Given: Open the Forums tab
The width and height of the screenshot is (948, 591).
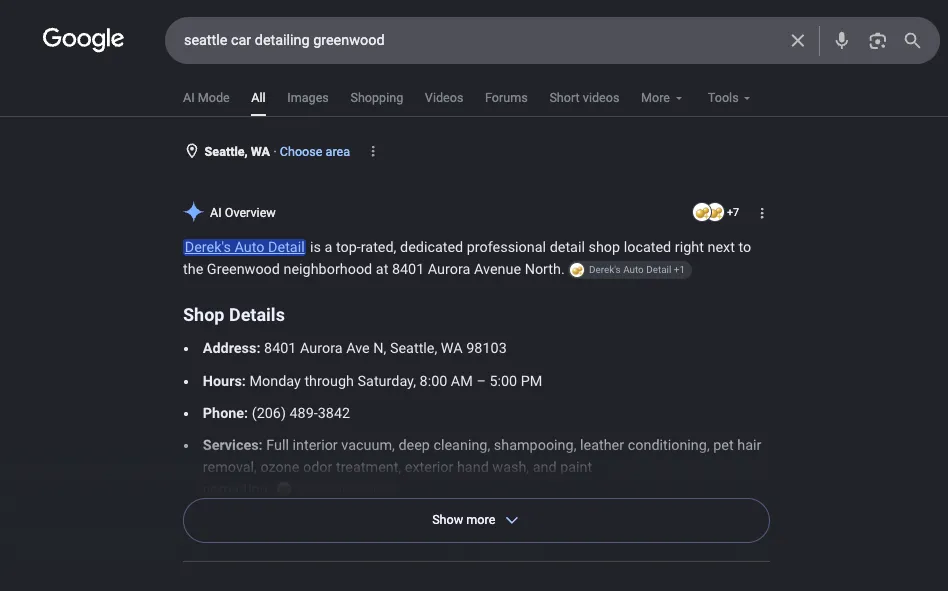Looking at the screenshot, I should (x=506, y=98).
